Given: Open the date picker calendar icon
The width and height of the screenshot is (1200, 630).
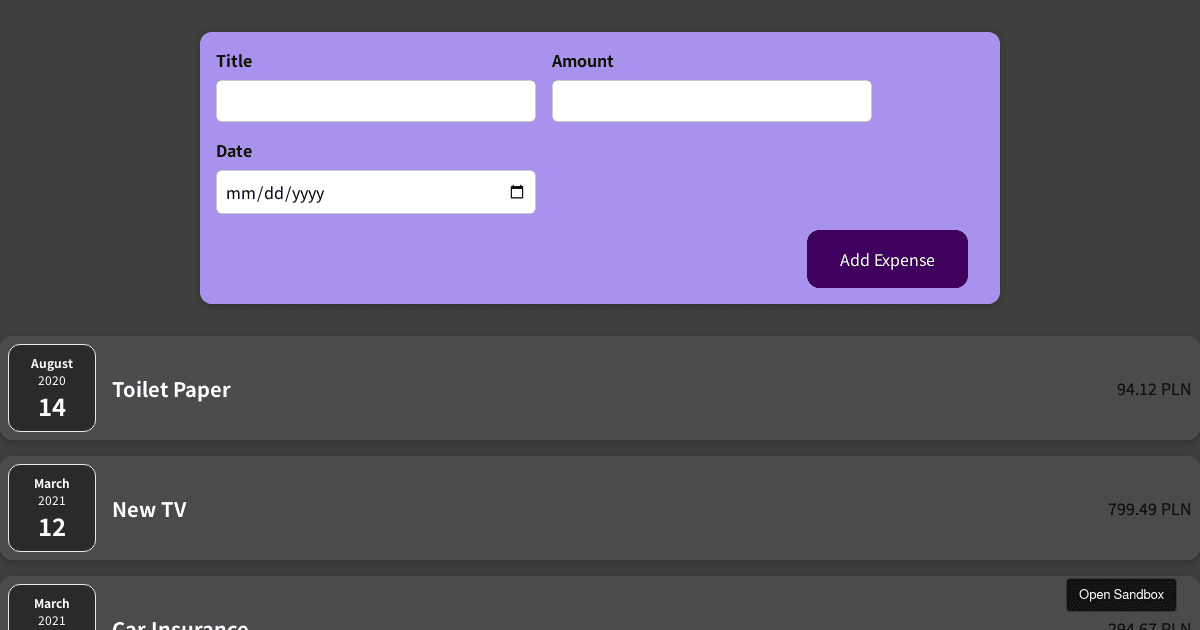Looking at the screenshot, I should (518, 192).
